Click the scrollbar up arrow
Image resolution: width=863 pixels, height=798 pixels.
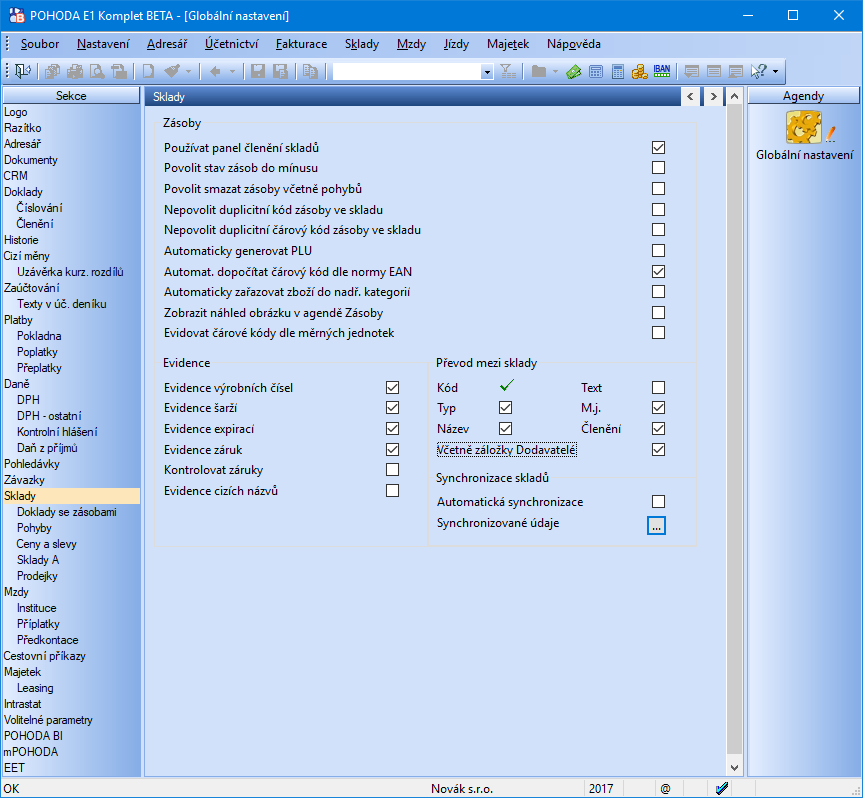(734, 96)
